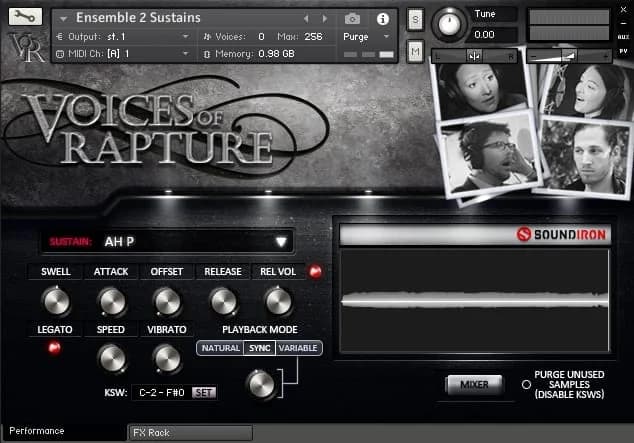Viewport: 634px width, 443px height.
Task: Click the bearded man with glasses photo
Action: pos(489,156)
